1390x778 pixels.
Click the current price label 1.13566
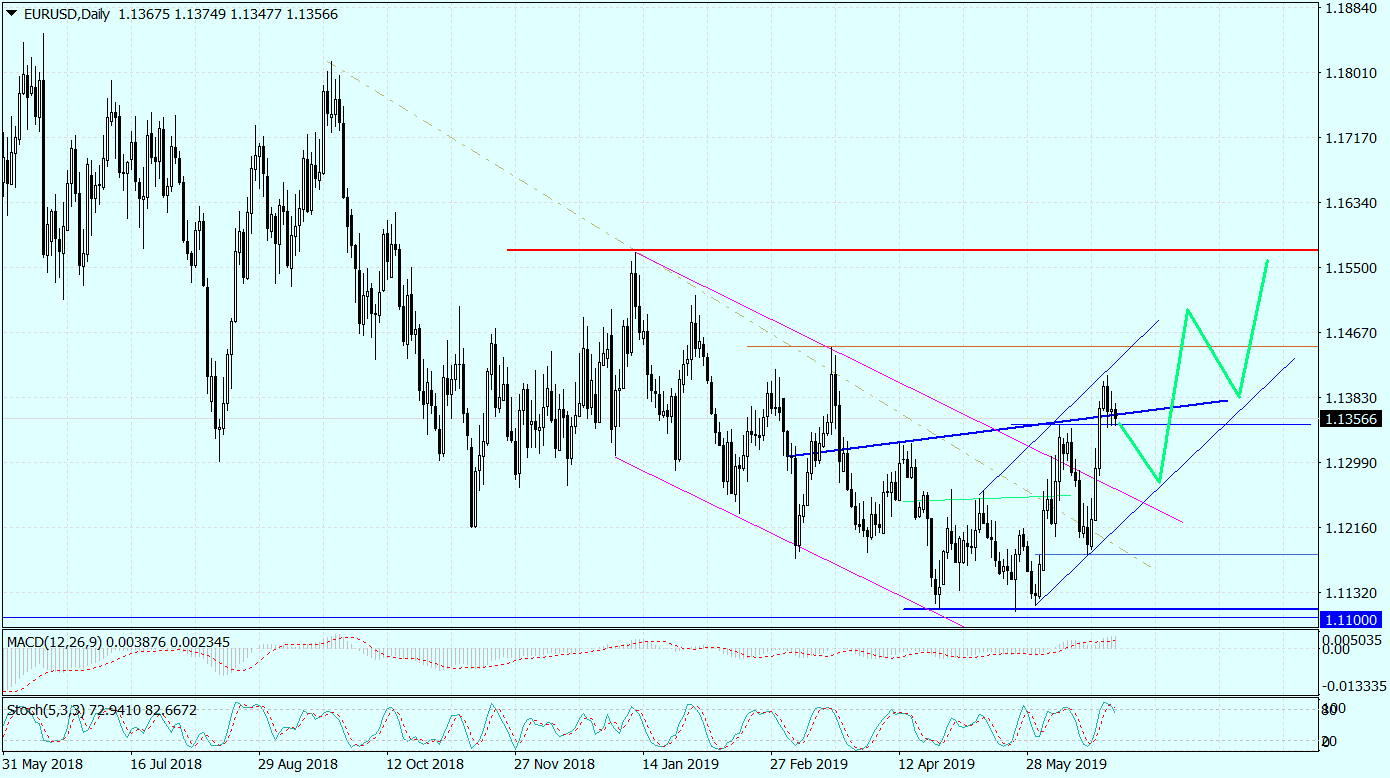tap(1353, 419)
